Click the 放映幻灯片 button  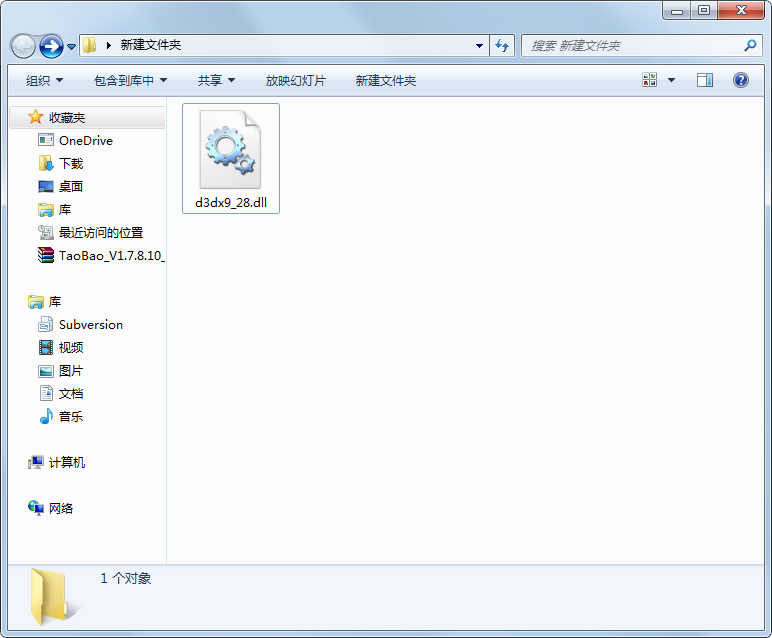(295, 80)
